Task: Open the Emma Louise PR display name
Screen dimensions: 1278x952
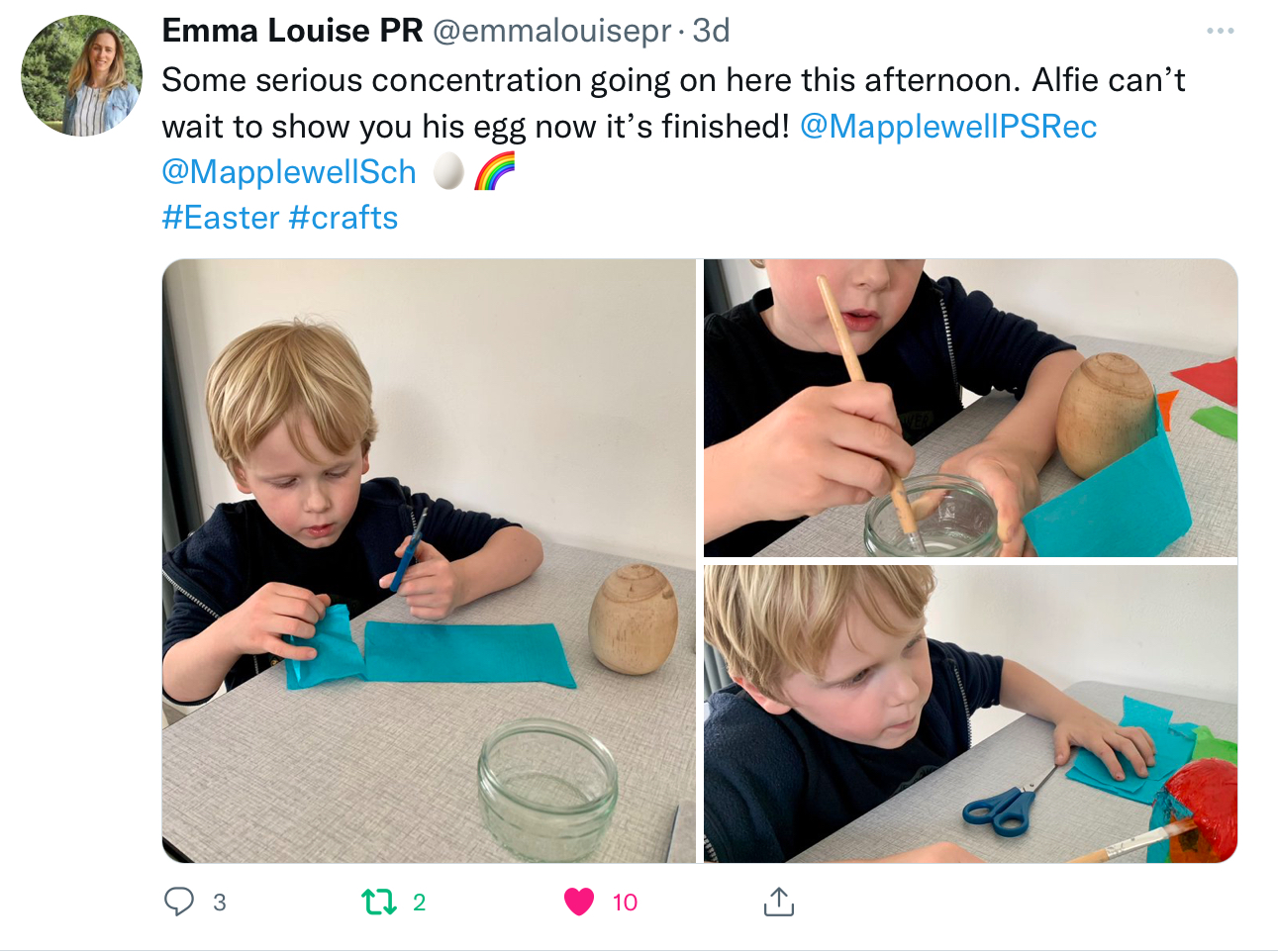Action: click(292, 31)
